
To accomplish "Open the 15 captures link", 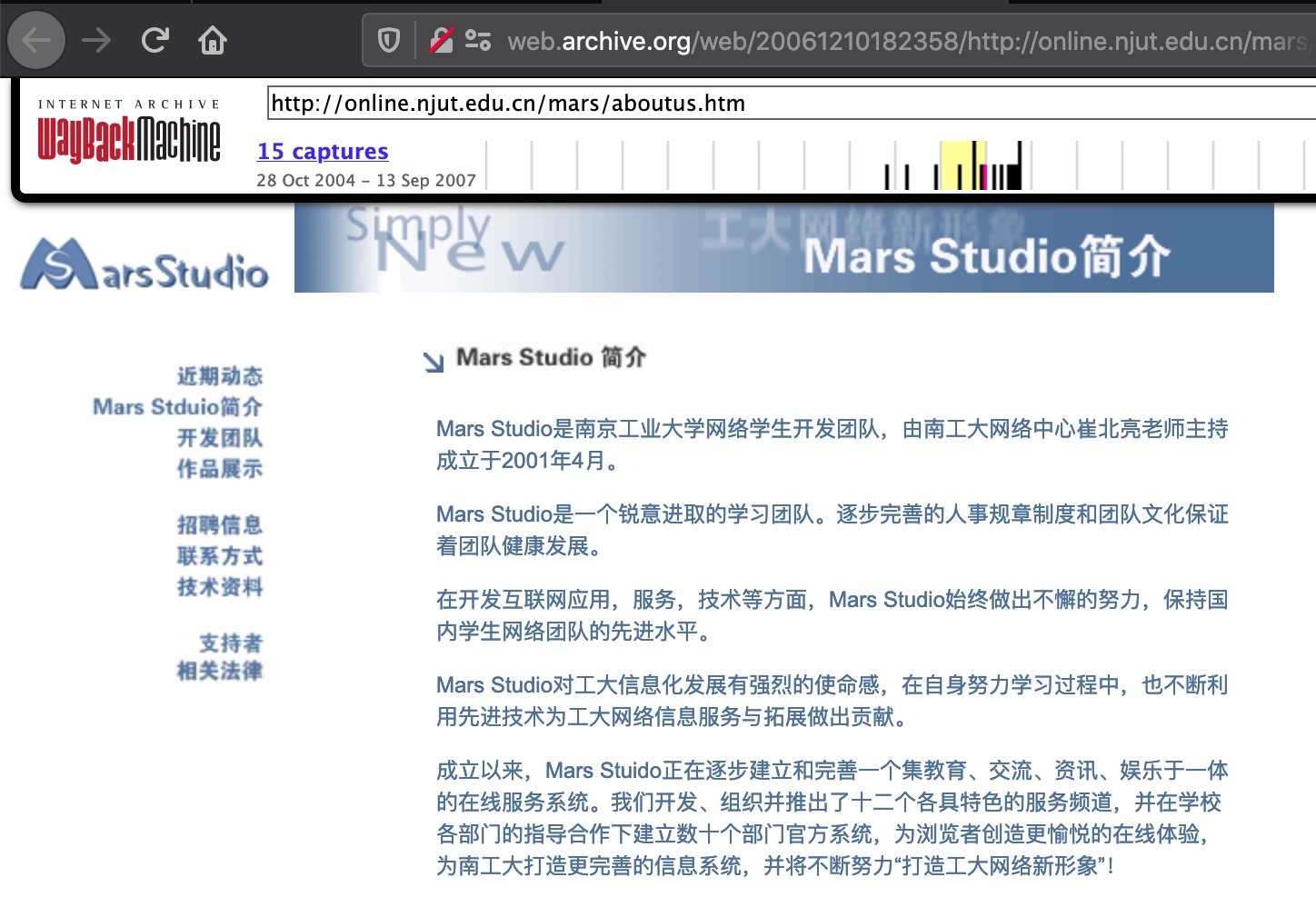I will [323, 152].
